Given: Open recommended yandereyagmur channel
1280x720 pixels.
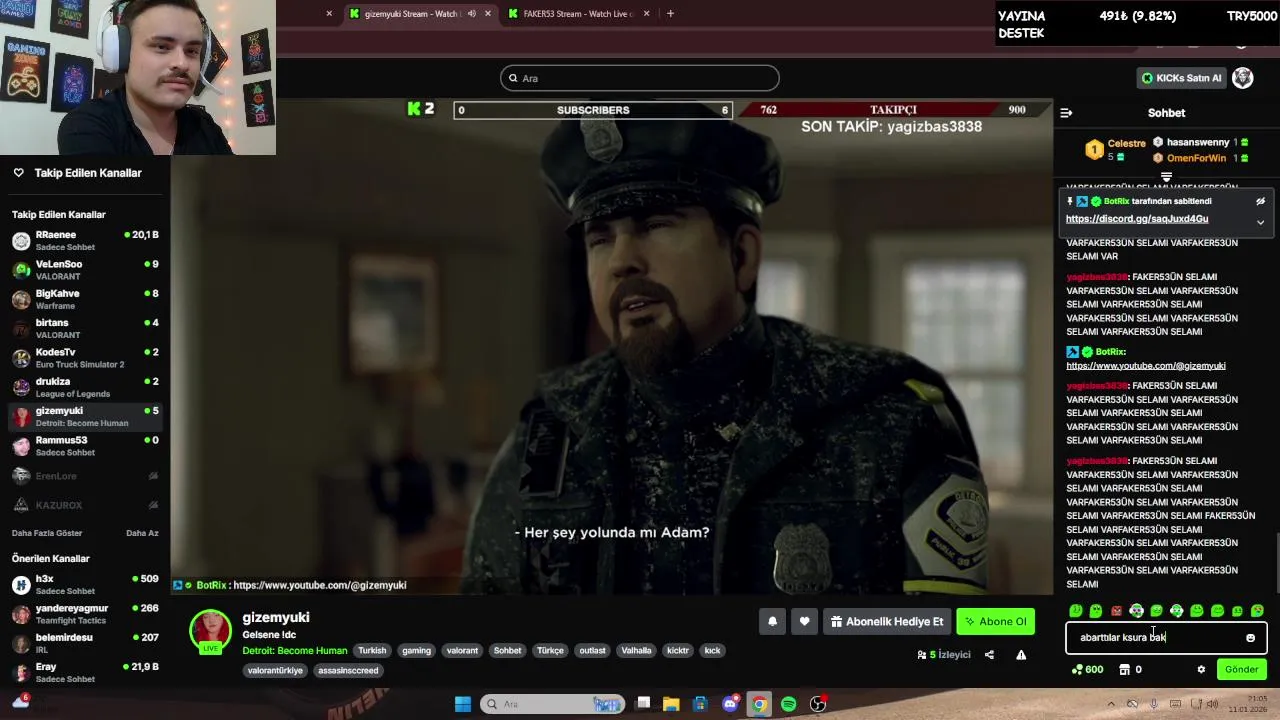Looking at the screenshot, I should (85, 614).
